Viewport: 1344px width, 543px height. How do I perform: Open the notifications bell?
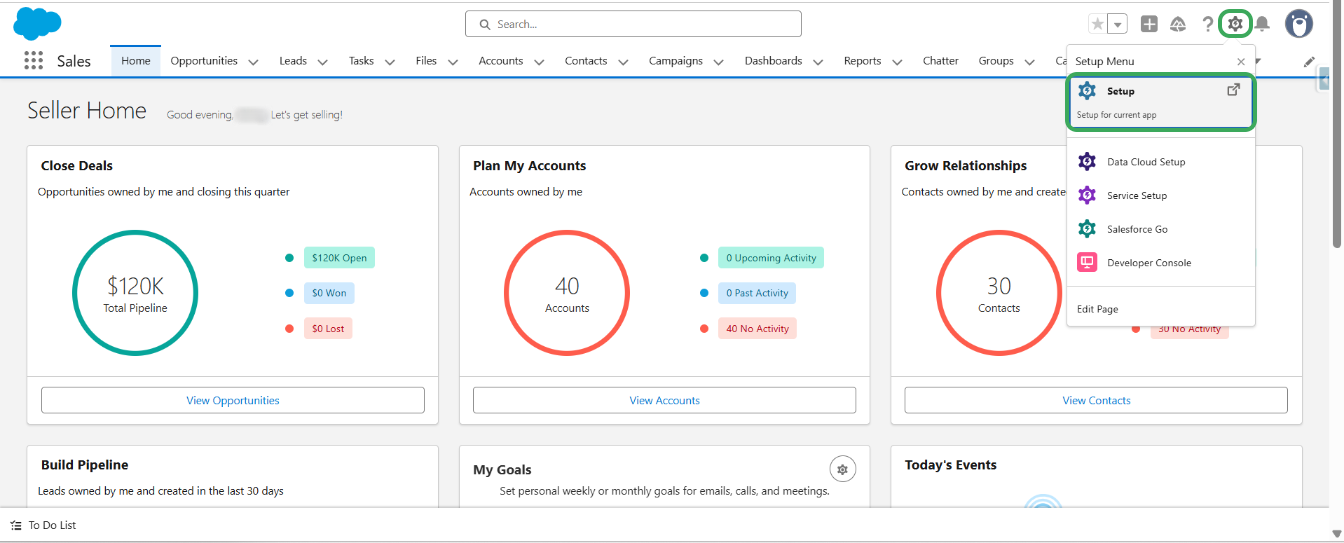[1263, 24]
